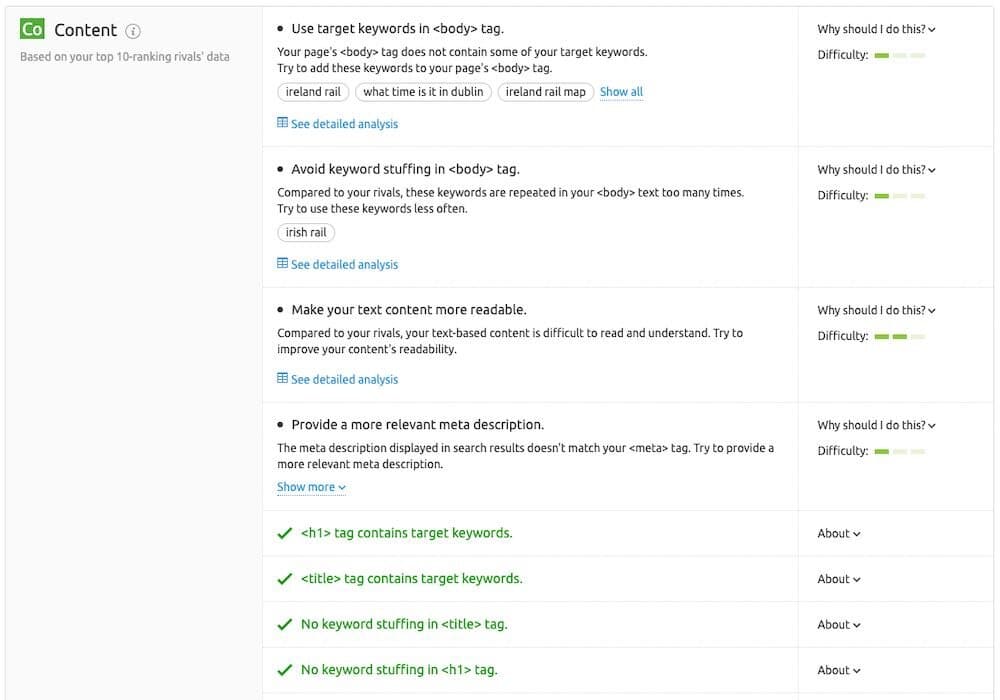Screen dimensions: 1000x700
Task: Click checkmark beside No keyword stuffing in h1
Action: (285, 670)
